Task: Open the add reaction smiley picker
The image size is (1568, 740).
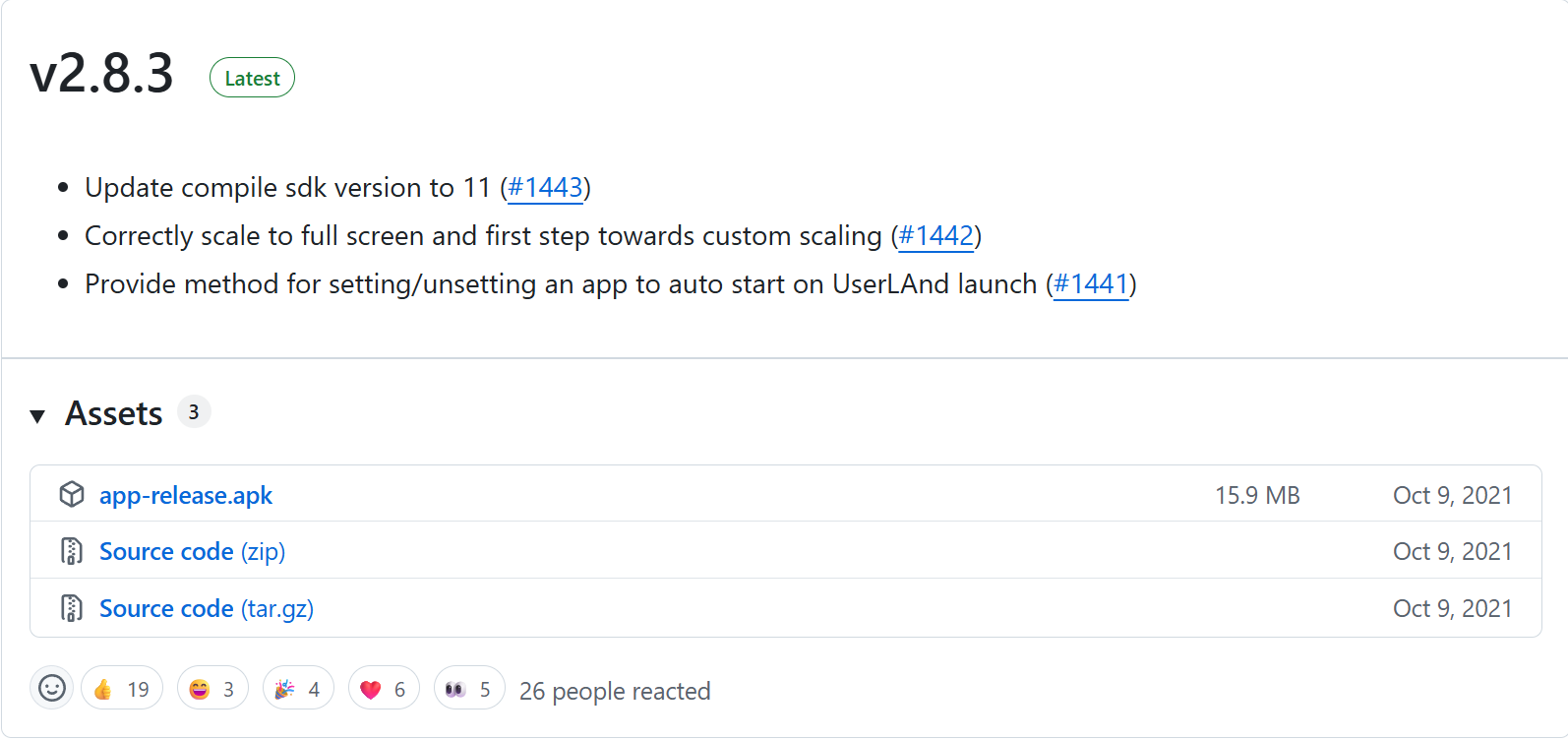Action: click(x=52, y=688)
